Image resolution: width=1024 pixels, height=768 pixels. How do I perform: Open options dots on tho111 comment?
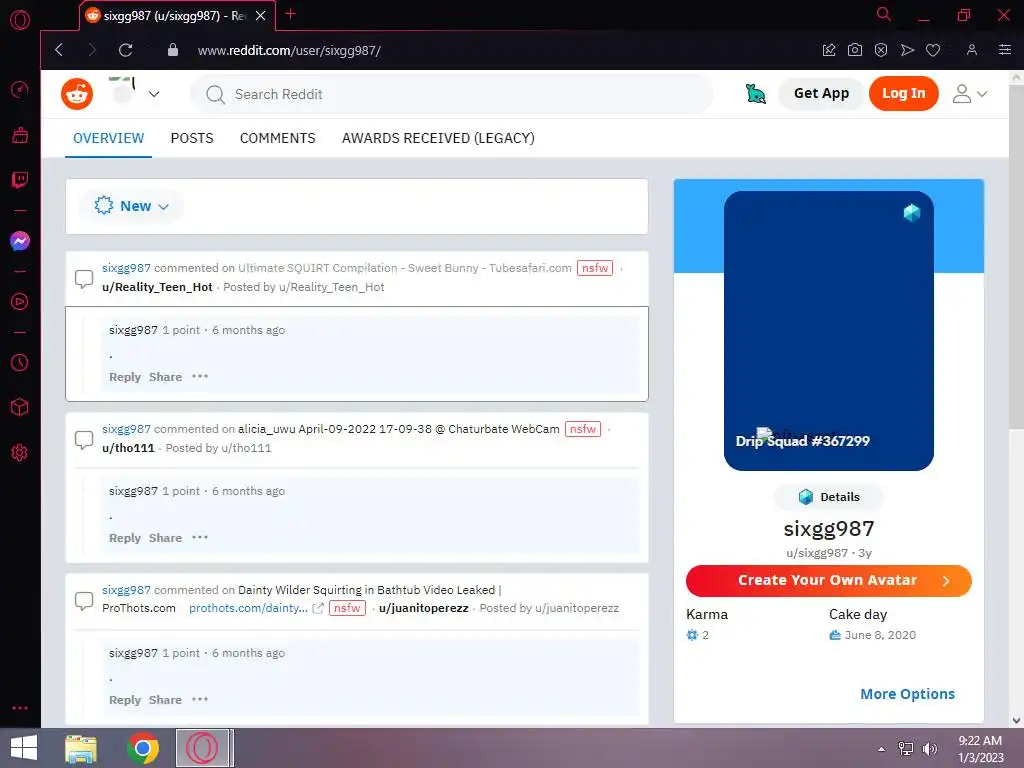click(x=200, y=537)
